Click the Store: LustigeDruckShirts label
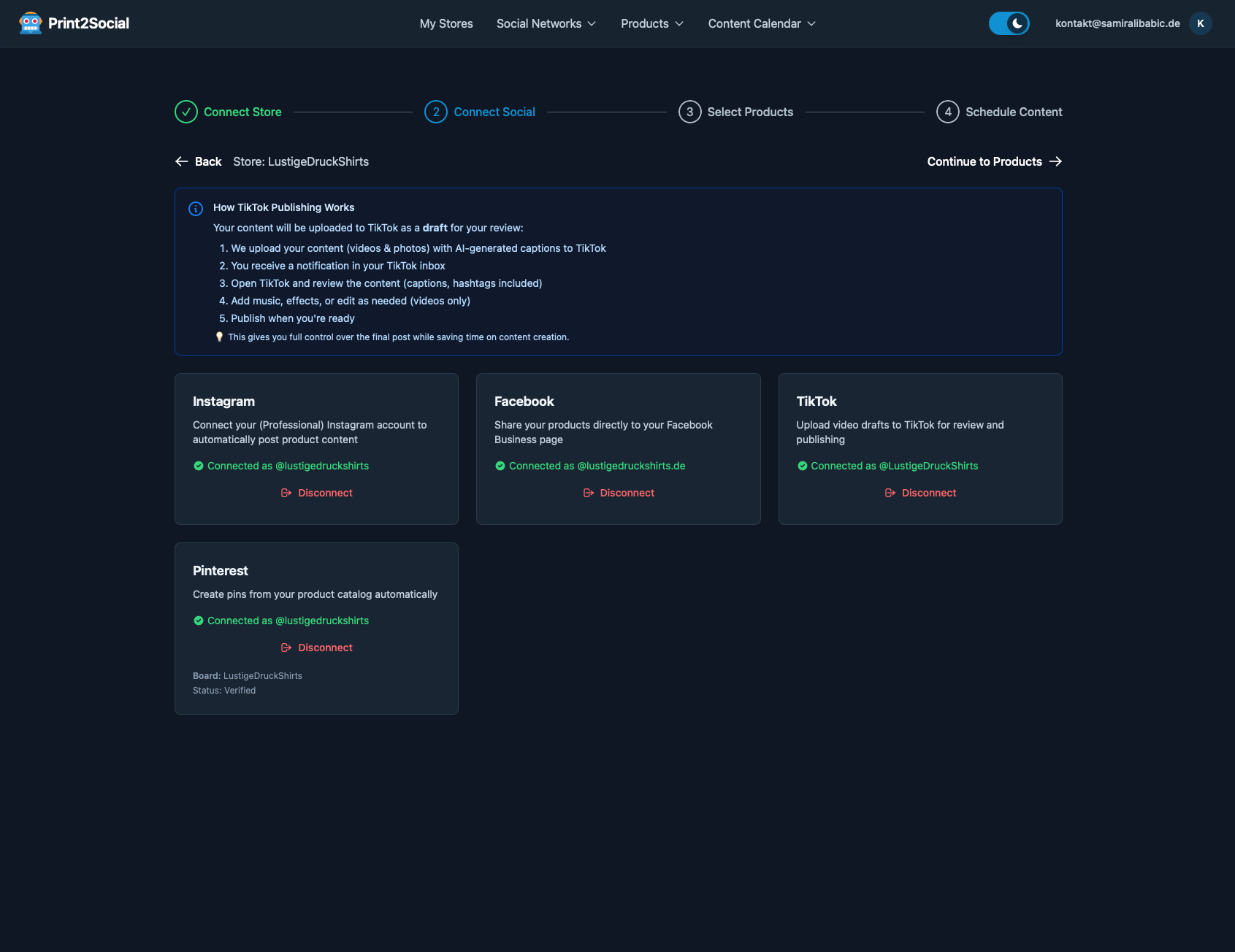The width and height of the screenshot is (1235, 952). 301,161
